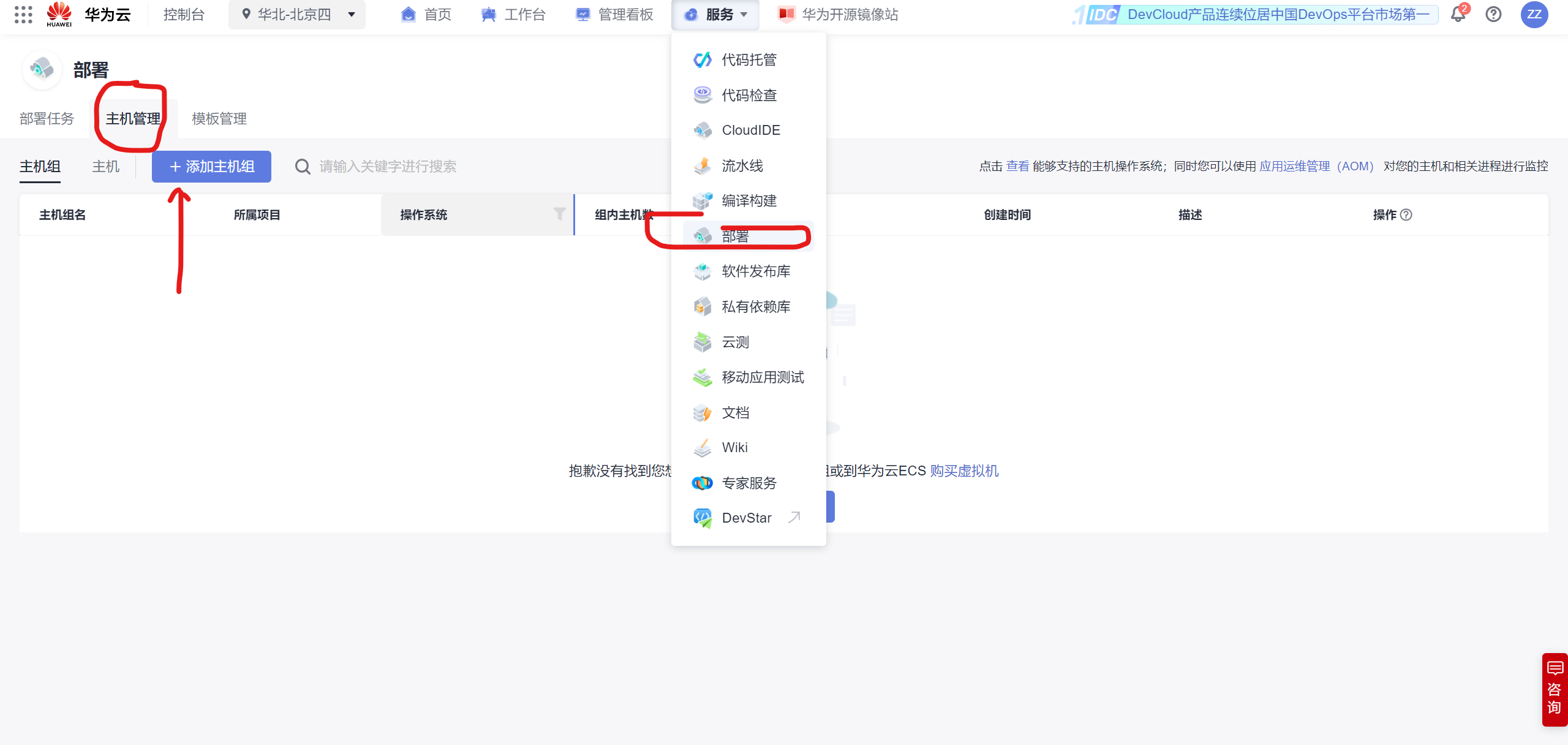Screen dimensions: 1568x745
Task: Click the help icon next to 操作
Action: [x=1406, y=215]
